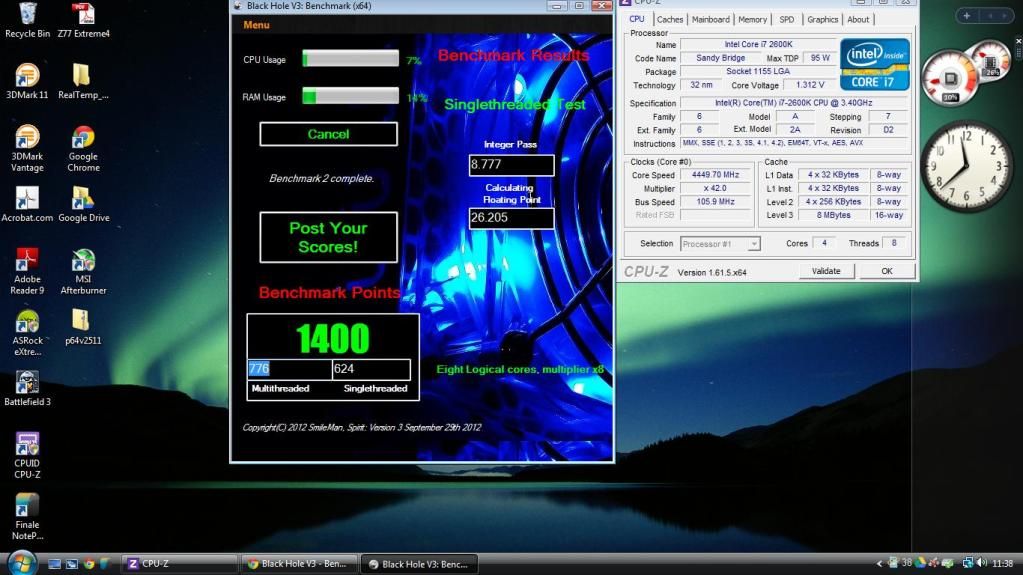Switch to the Caches tab in CPU-Z

669,20
